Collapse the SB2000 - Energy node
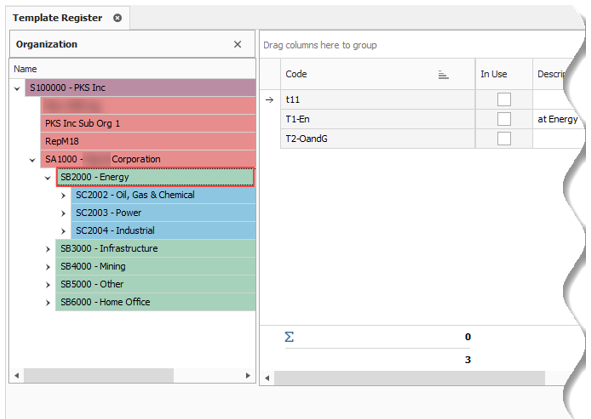The width and height of the screenshot is (591, 419). pos(47,178)
